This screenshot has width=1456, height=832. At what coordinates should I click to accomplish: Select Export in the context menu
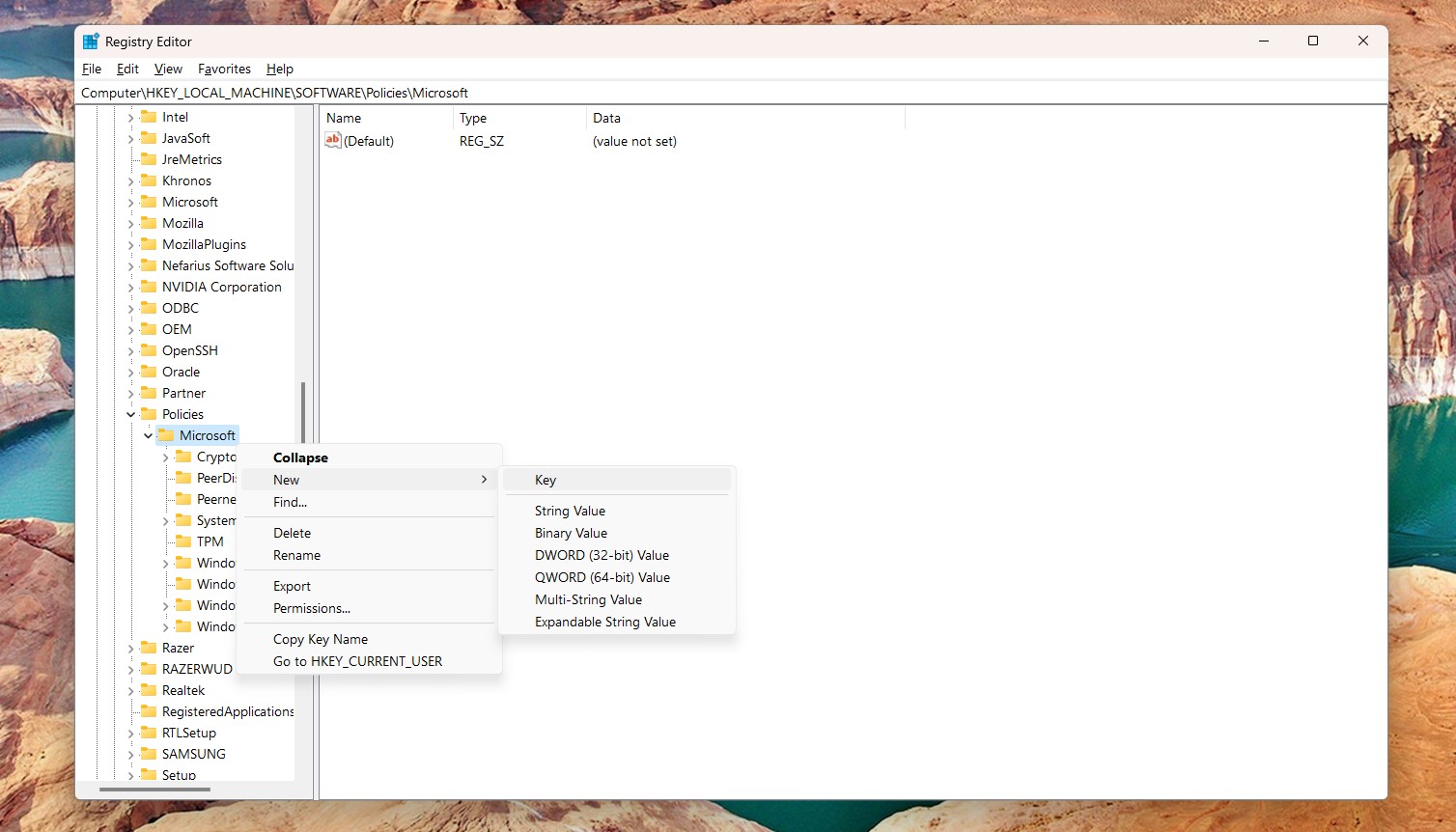[369, 586]
